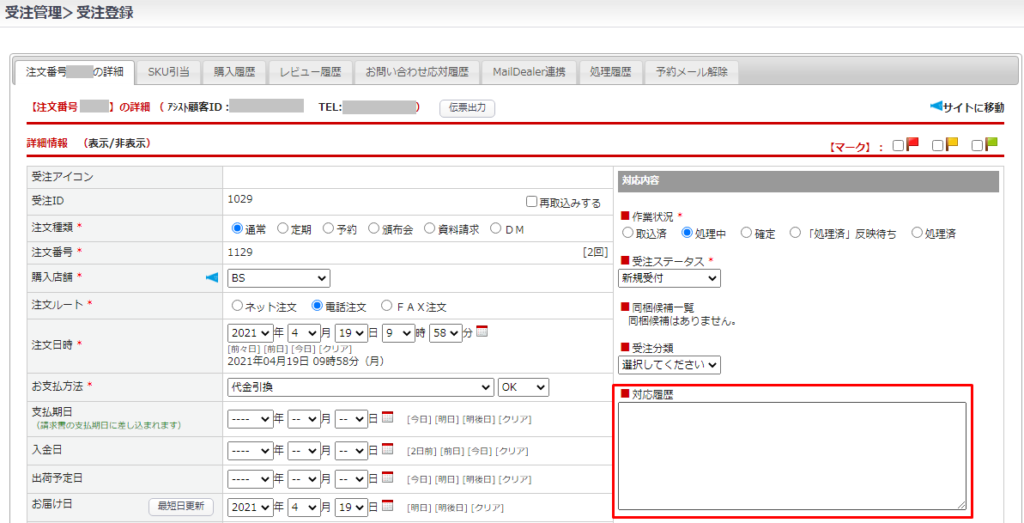Click blue arrow icon next to サイトに移動

[x=935, y=106]
